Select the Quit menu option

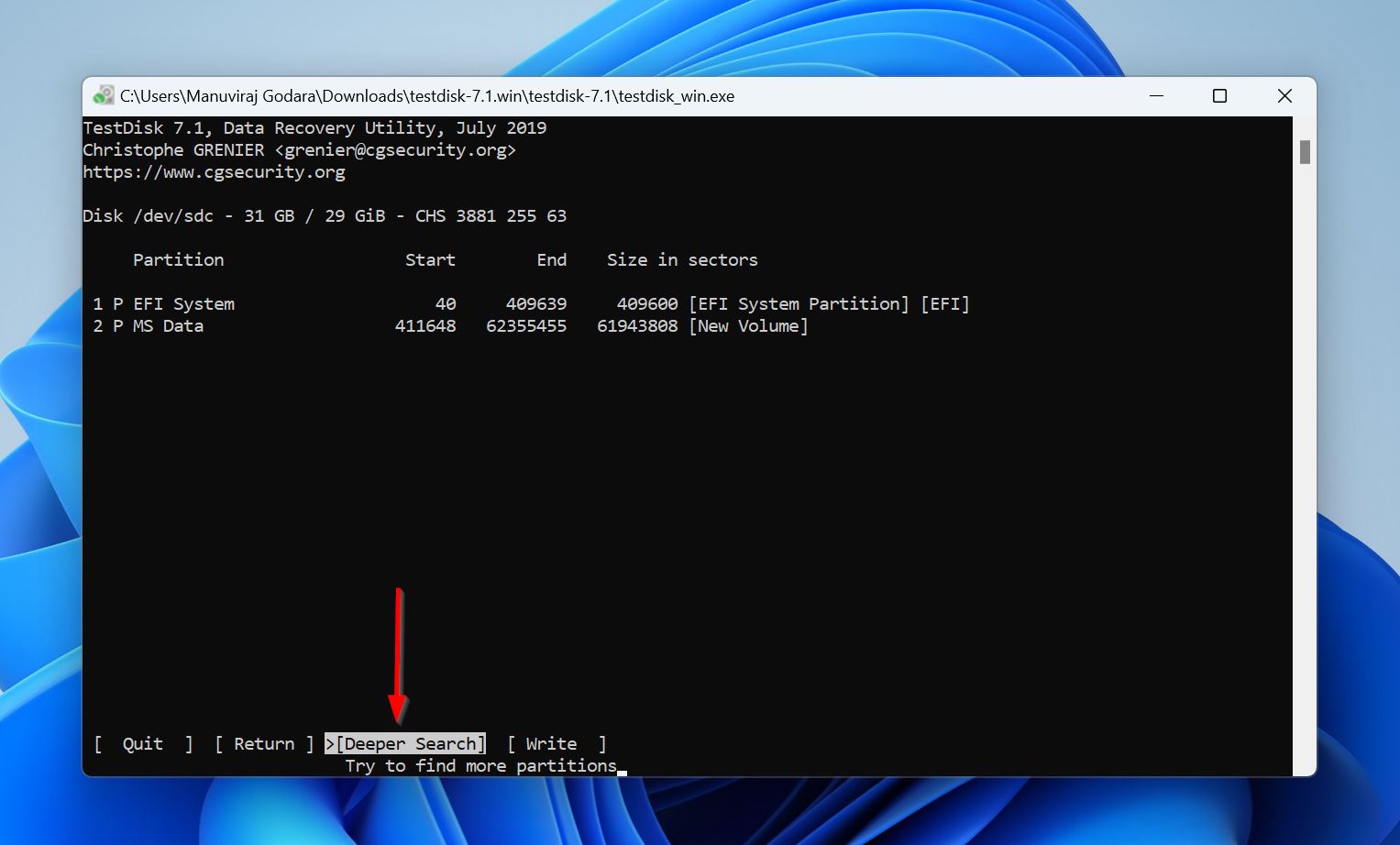tap(143, 744)
